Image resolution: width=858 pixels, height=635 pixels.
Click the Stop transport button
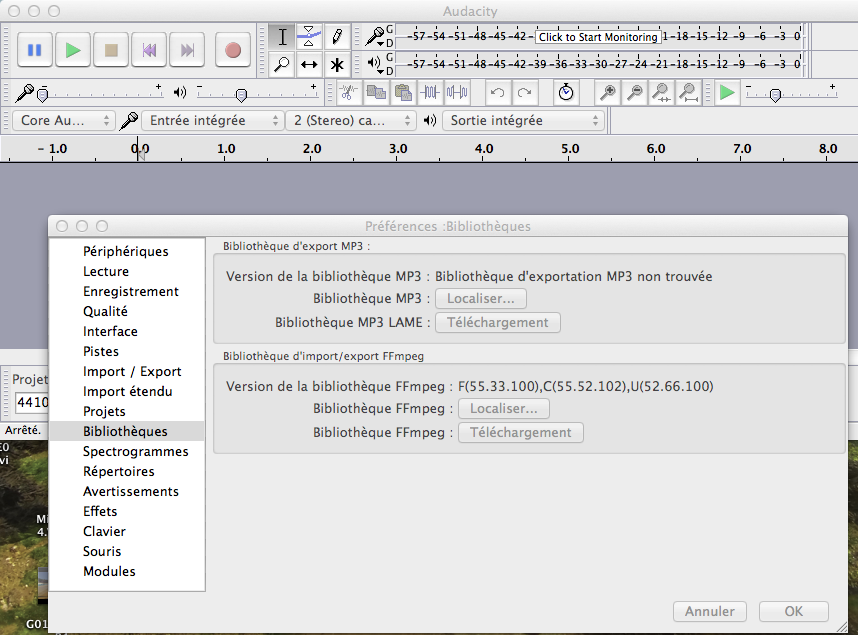click(x=111, y=50)
